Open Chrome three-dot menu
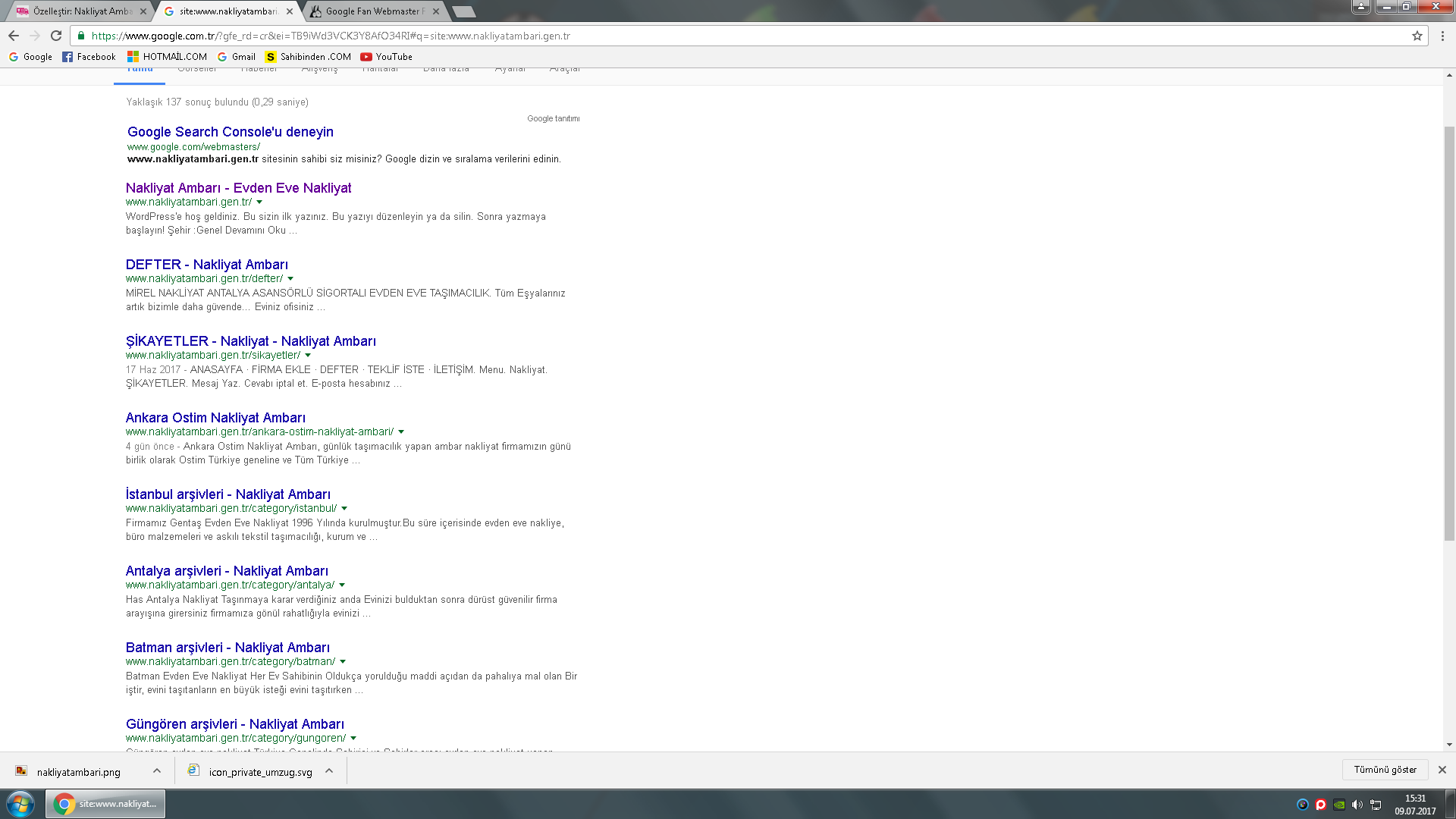The image size is (1456, 819). point(1442,36)
